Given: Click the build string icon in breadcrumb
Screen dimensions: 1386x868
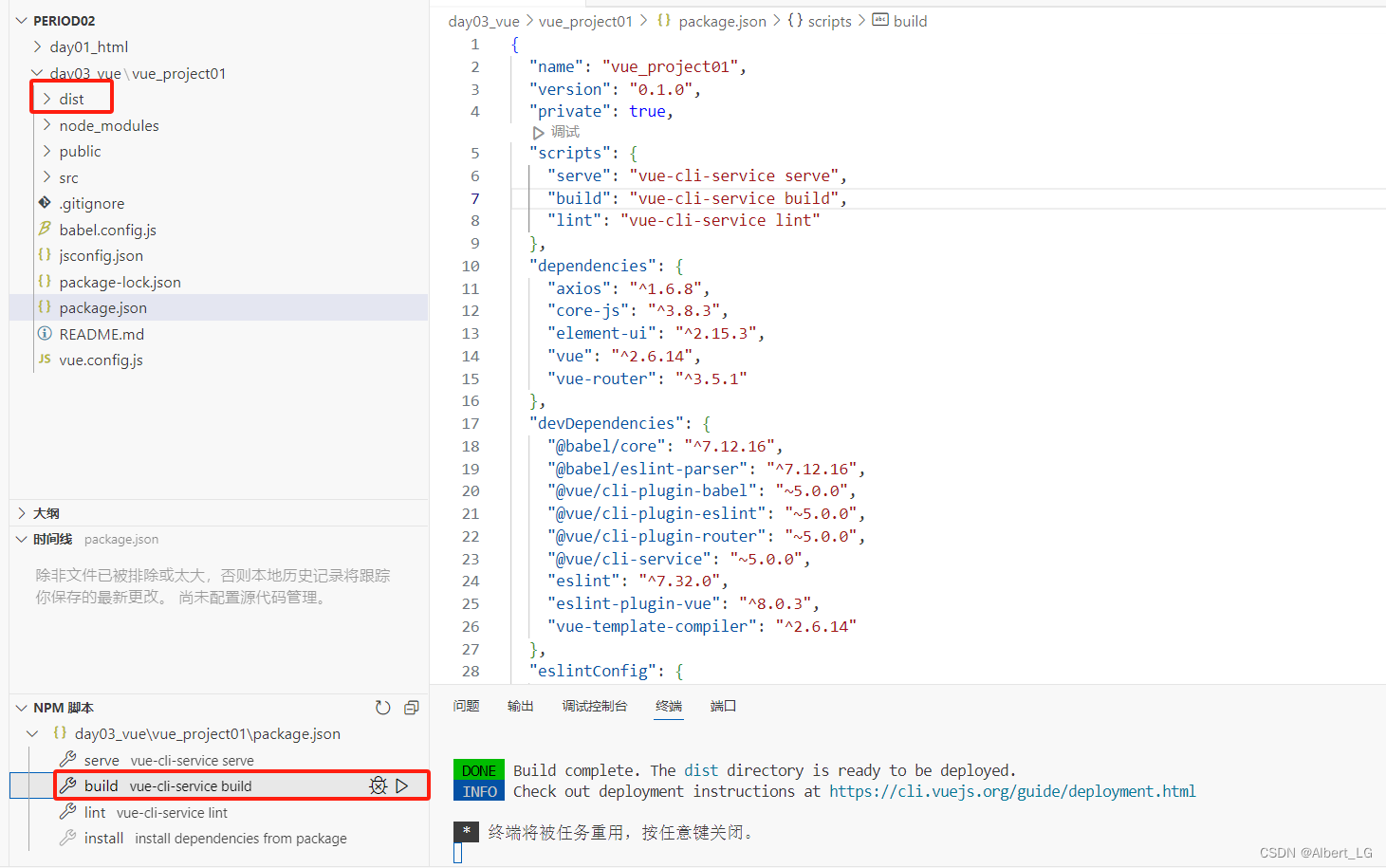Looking at the screenshot, I should pyautogui.click(x=880, y=20).
